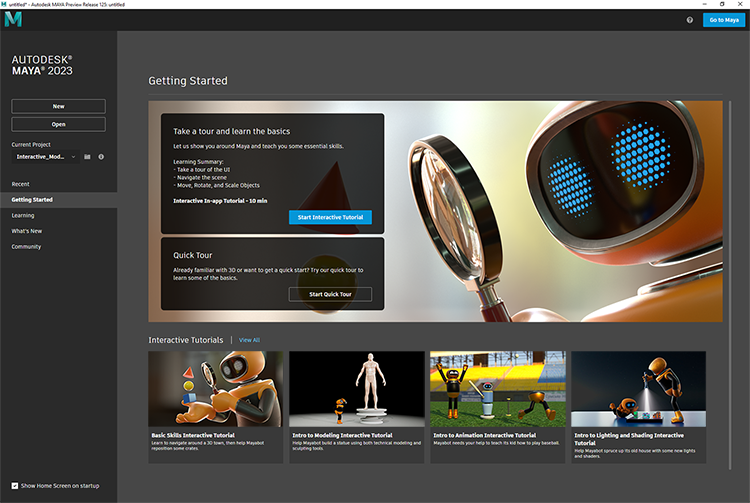This screenshot has height=503, width=750.
Task: Click the New scene button
Action: 58,106
